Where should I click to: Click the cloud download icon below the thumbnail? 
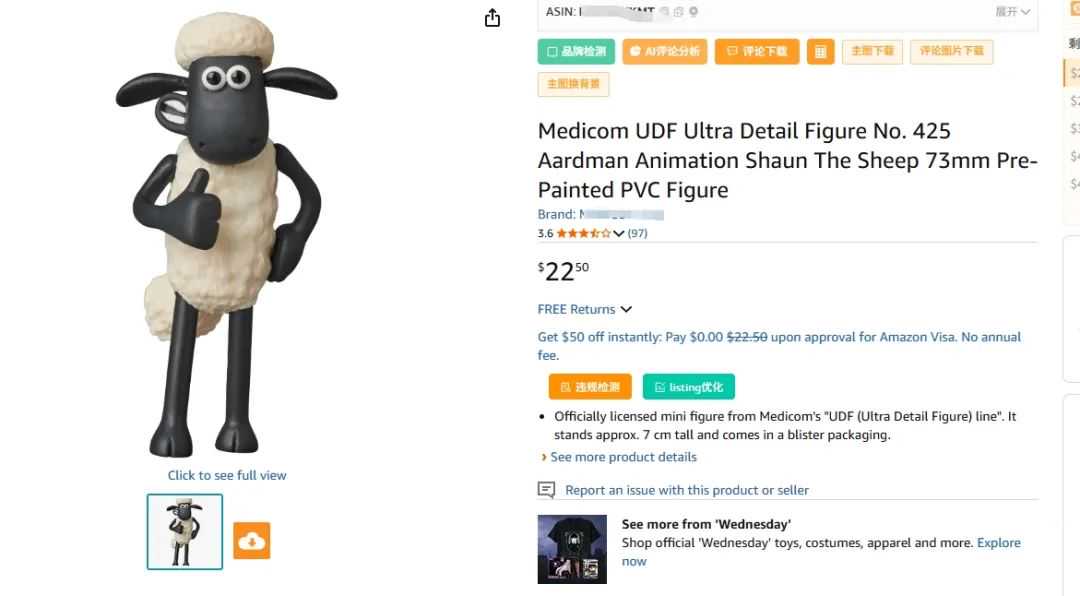(x=251, y=539)
